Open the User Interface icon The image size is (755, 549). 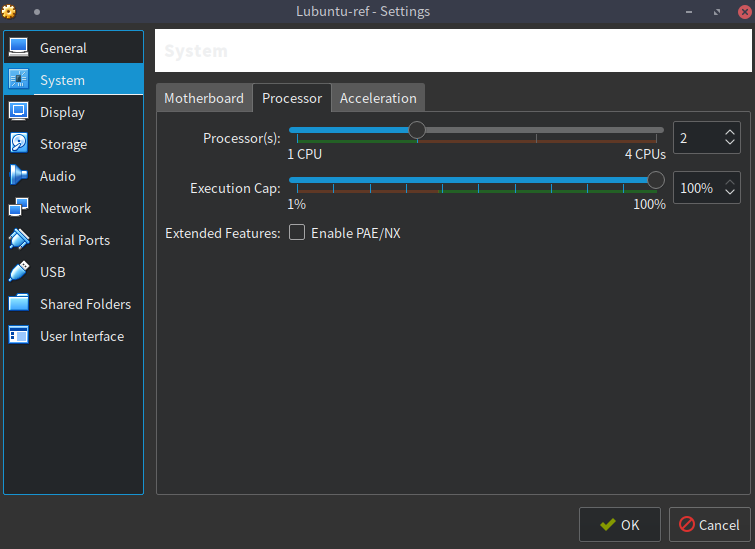(19, 336)
